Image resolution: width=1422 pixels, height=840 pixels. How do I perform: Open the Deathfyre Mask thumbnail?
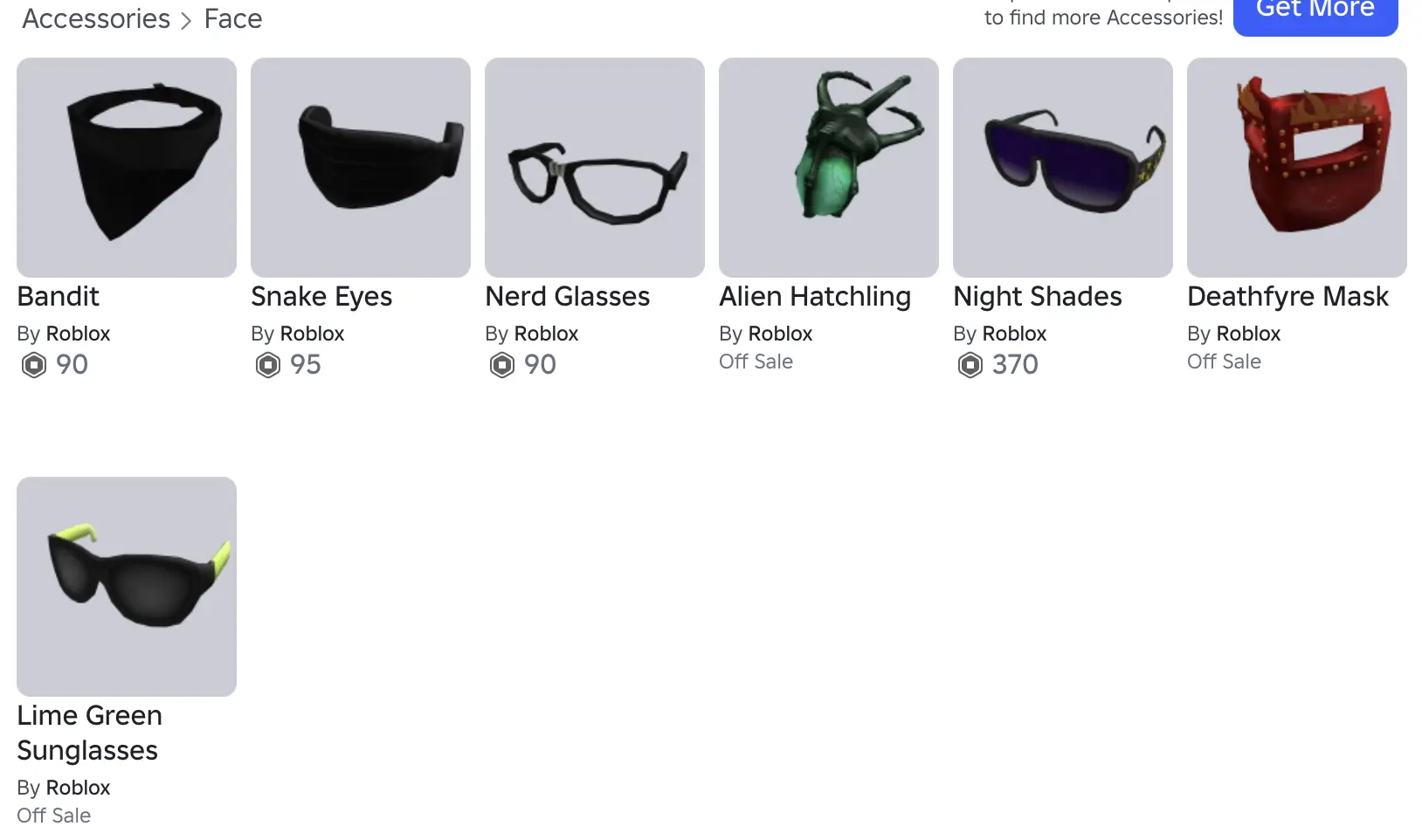point(1297,168)
